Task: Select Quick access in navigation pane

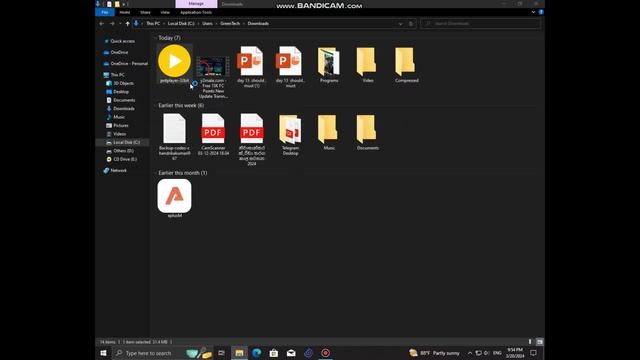Action: coord(122,41)
